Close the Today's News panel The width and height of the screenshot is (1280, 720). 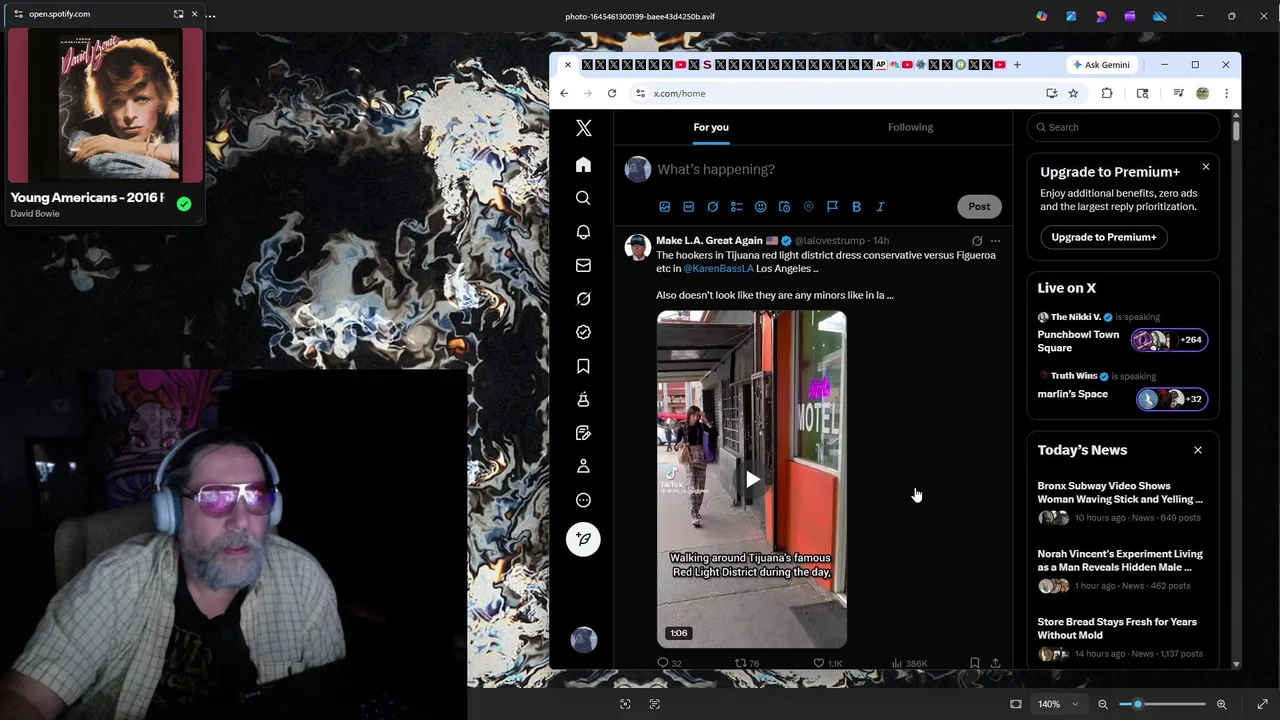click(x=1198, y=450)
